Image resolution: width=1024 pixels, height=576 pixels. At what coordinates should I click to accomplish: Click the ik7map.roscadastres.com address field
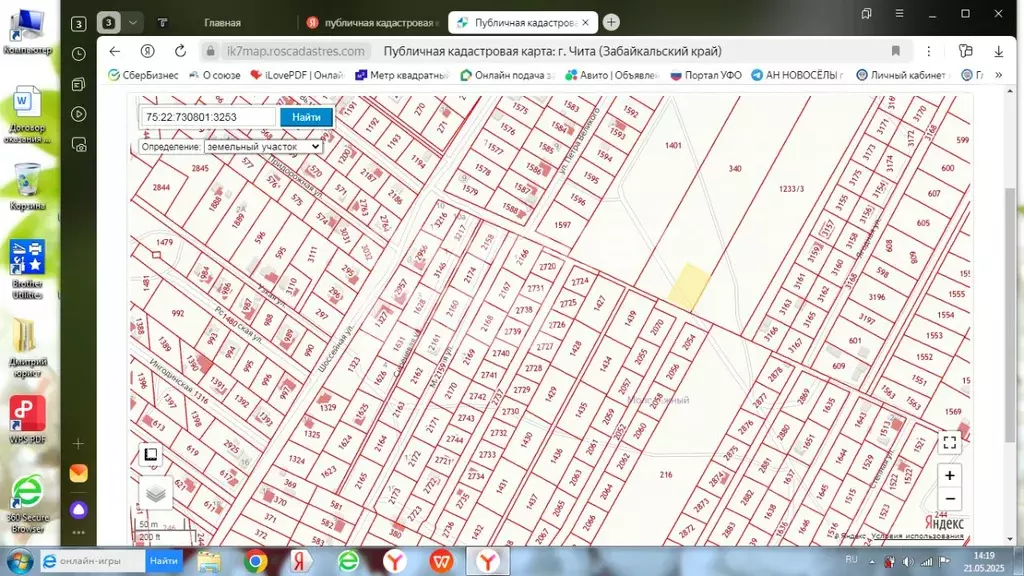pos(295,51)
